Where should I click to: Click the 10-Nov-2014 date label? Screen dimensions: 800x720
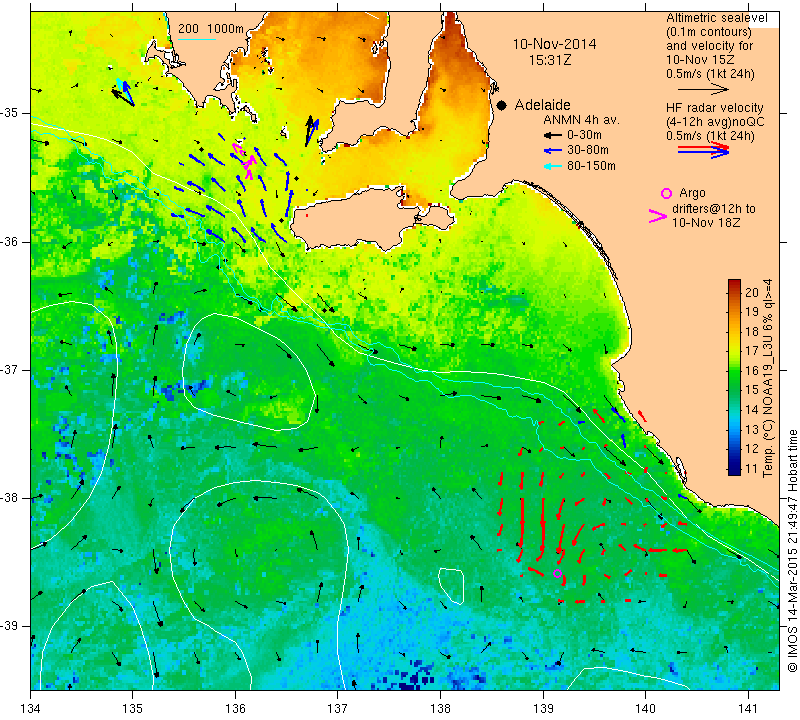click(x=554, y=44)
